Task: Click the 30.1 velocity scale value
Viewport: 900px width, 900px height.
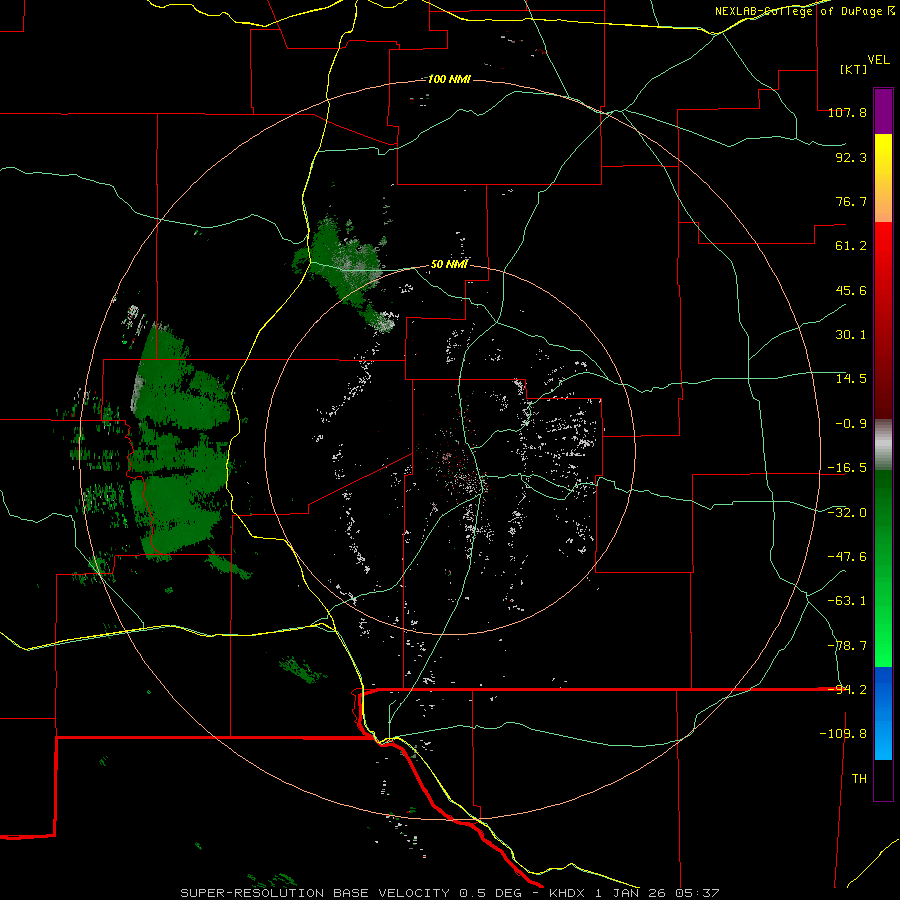Action: click(851, 335)
